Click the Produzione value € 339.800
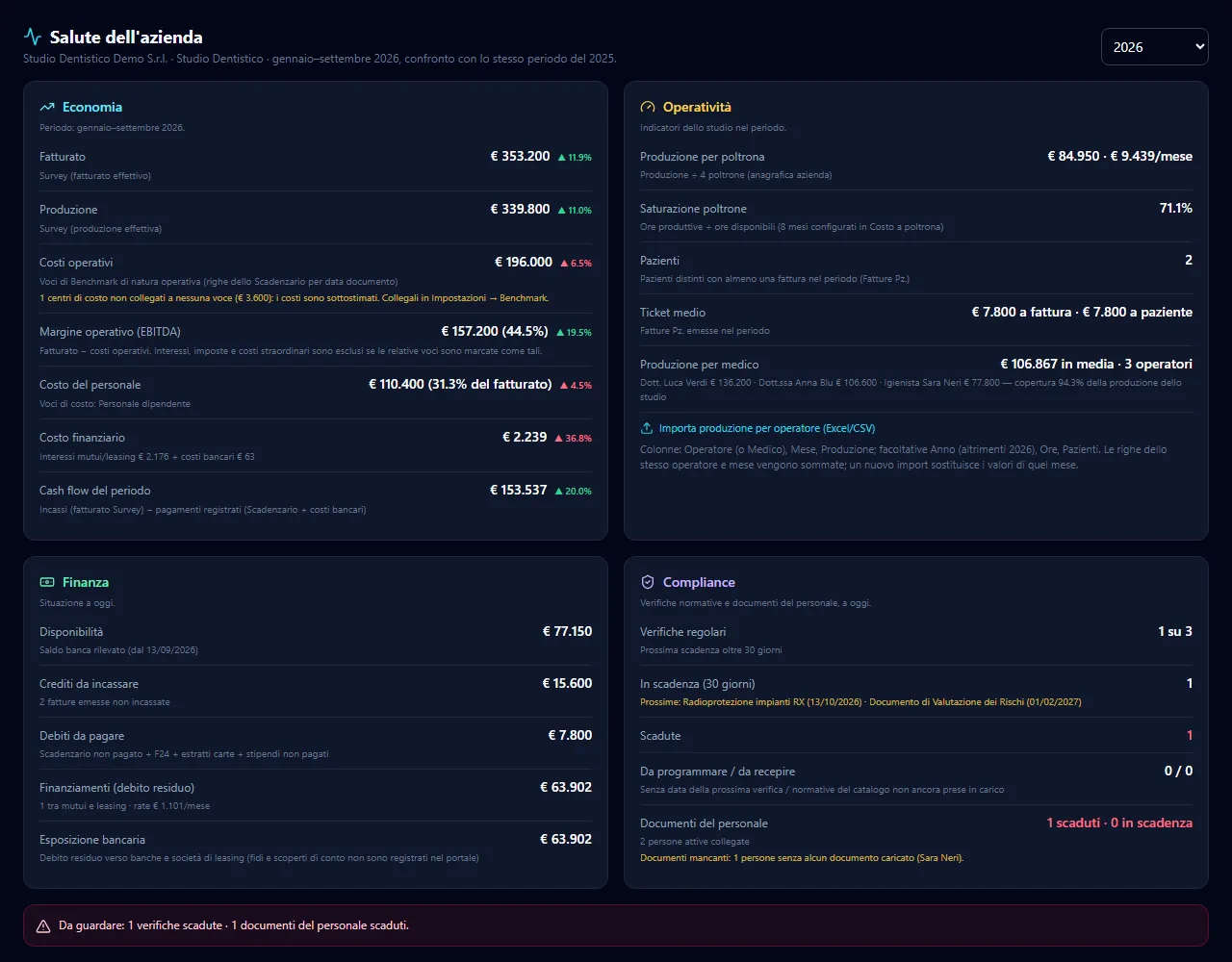 [520, 209]
